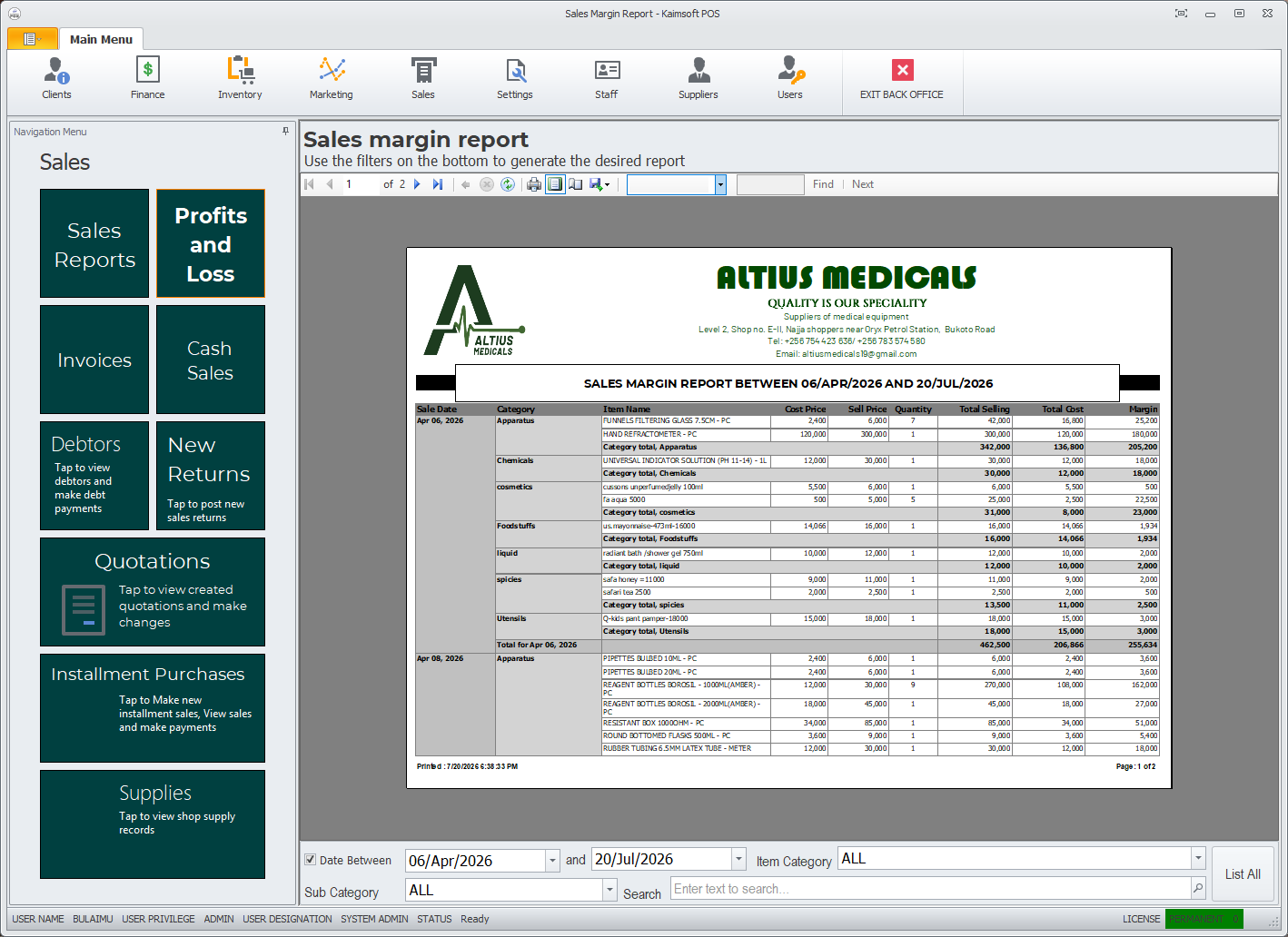Click end date field 20/Jul/2026
The width and height of the screenshot is (1288, 937).
pyautogui.click(x=661, y=859)
